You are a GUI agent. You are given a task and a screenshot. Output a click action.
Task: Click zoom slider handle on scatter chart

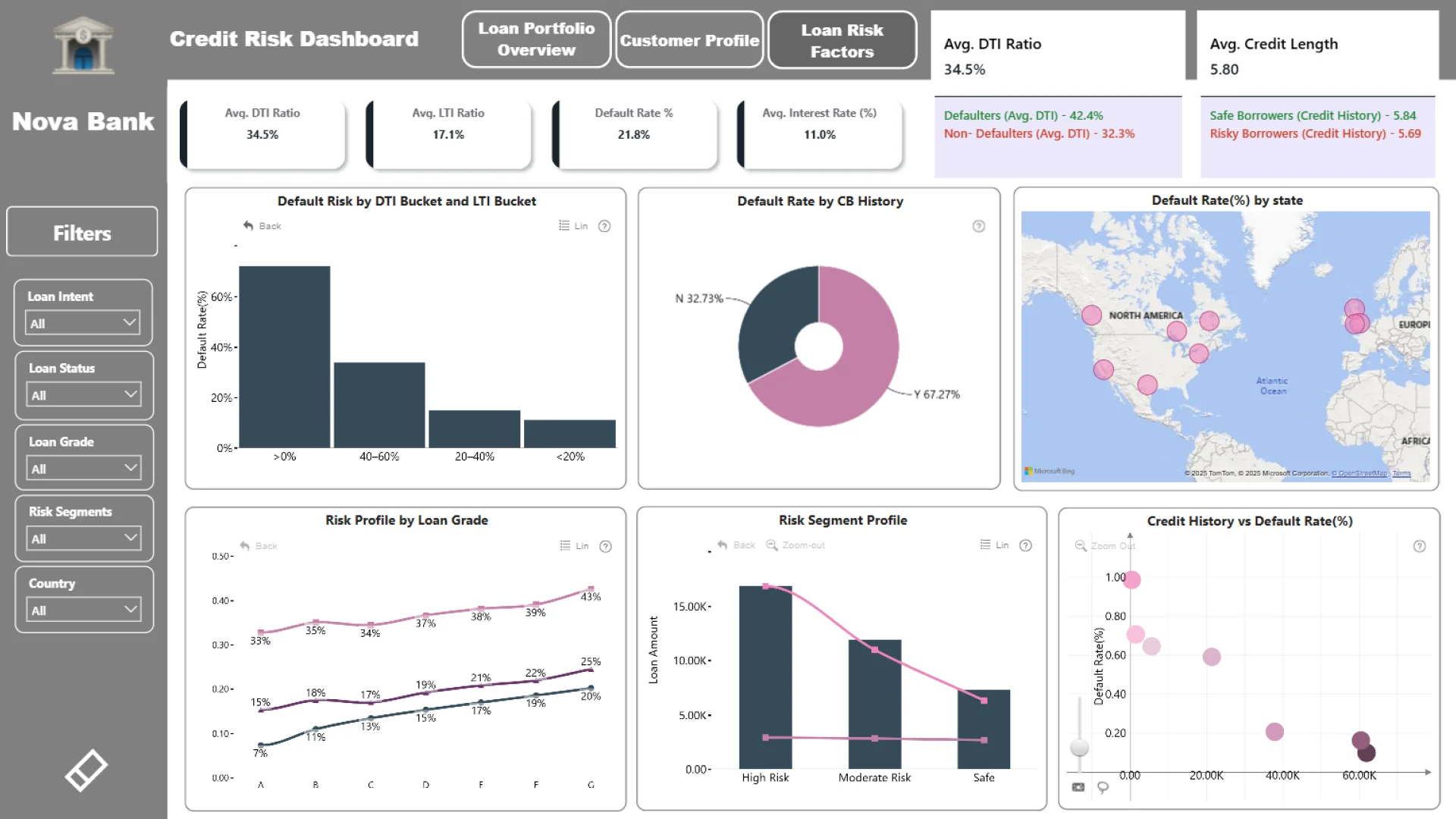[x=1079, y=747]
